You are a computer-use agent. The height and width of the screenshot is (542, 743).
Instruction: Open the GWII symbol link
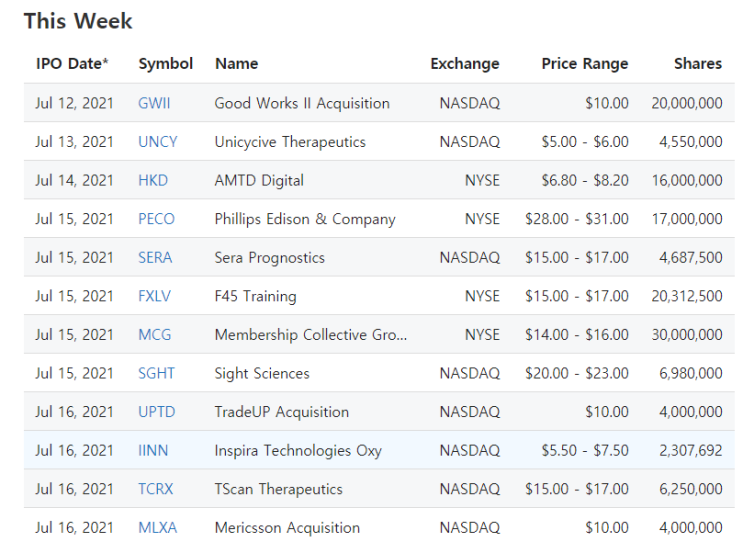point(154,103)
